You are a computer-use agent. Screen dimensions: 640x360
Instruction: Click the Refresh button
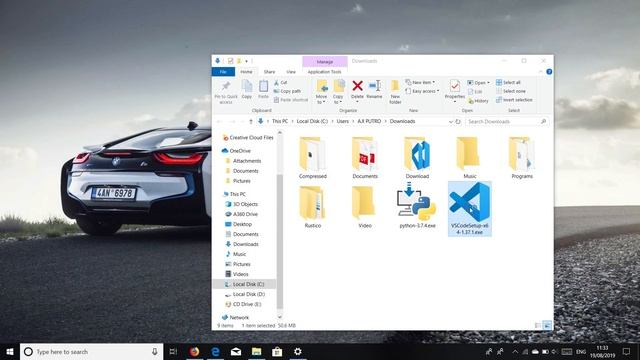(x=458, y=122)
